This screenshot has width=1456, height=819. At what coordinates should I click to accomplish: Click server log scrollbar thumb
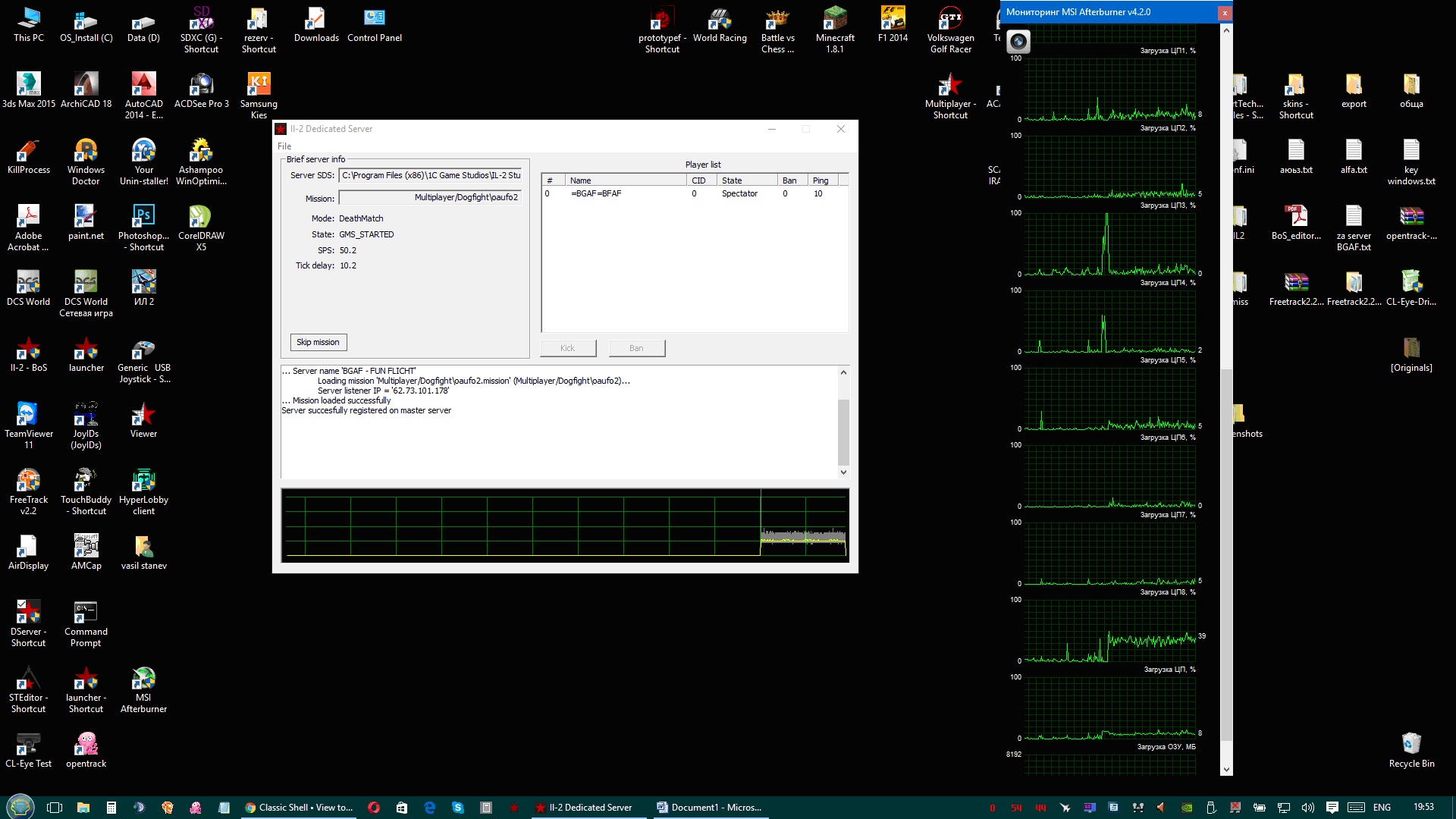[843, 432]
